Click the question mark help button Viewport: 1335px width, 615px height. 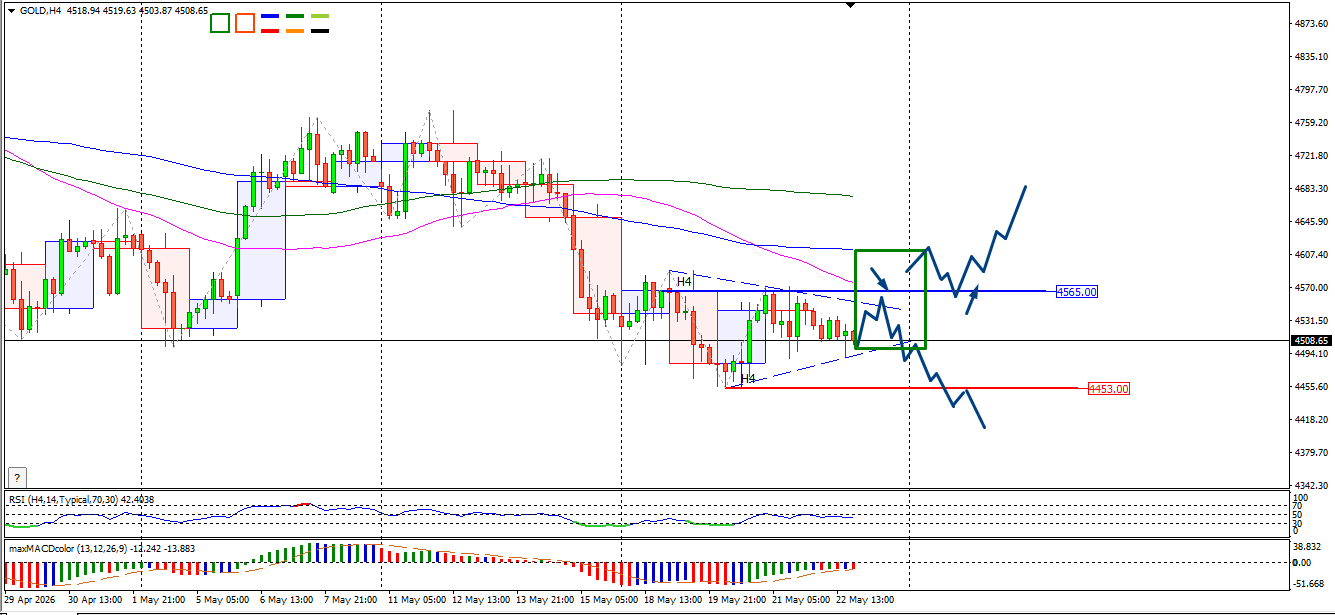[17, 478]
